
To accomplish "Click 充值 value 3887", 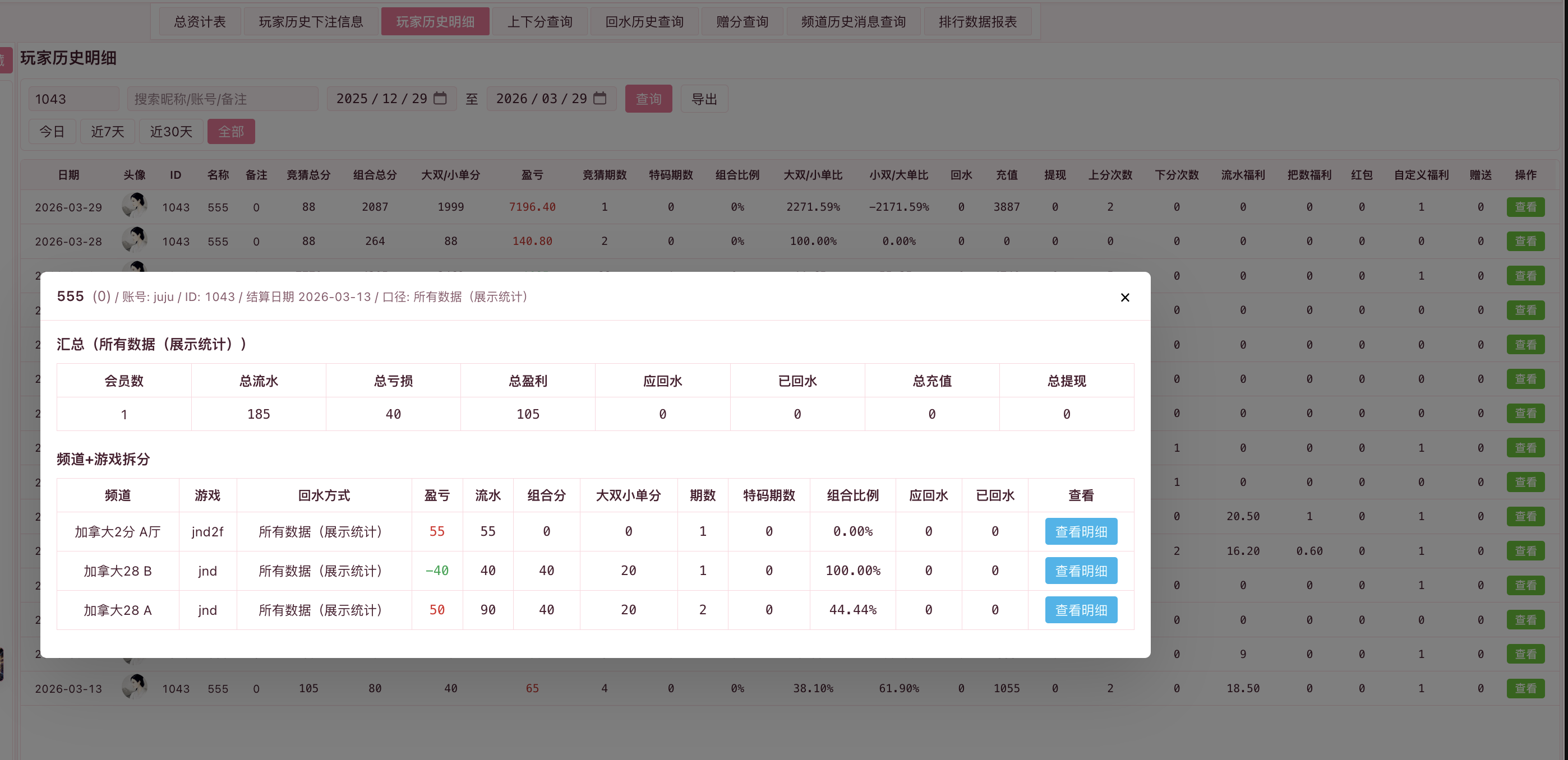I will pos(1006,207).
